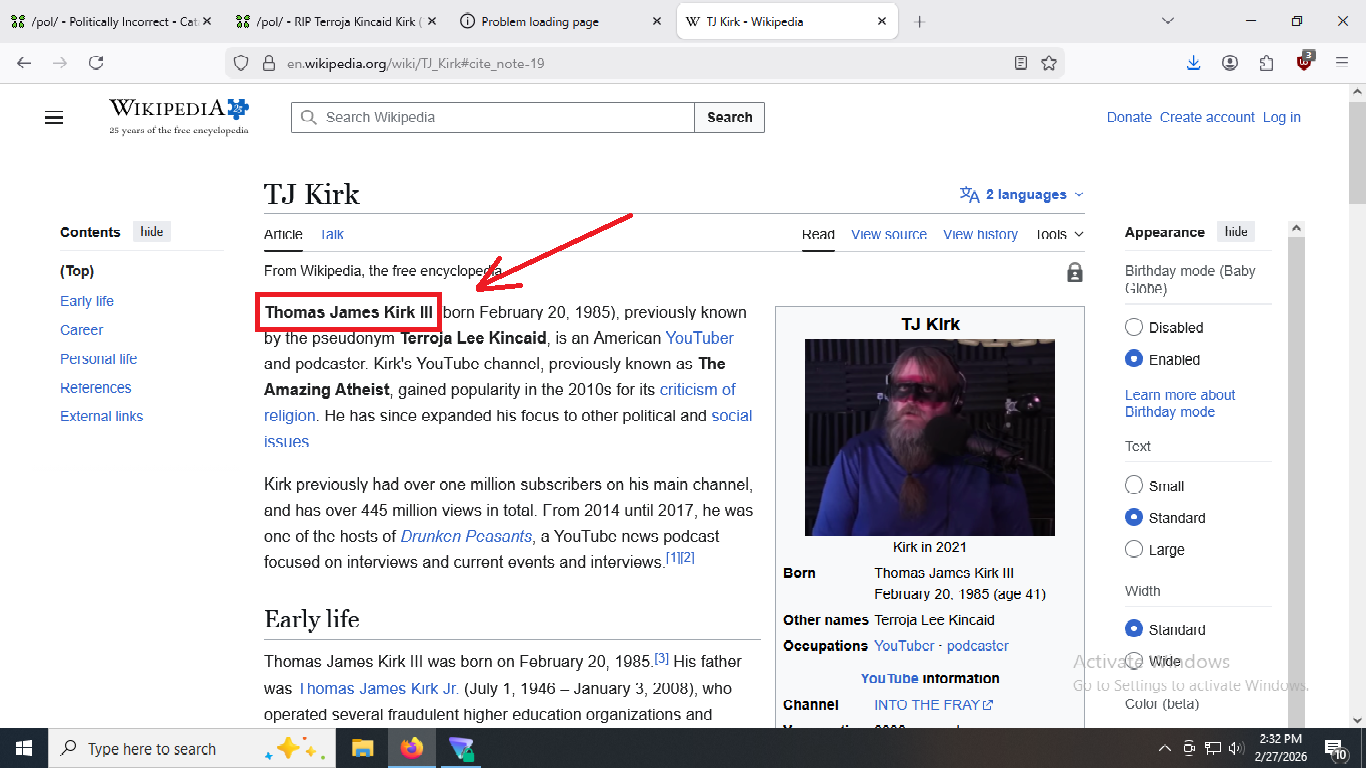Open the Talk tab of the article

pos(332,235)
